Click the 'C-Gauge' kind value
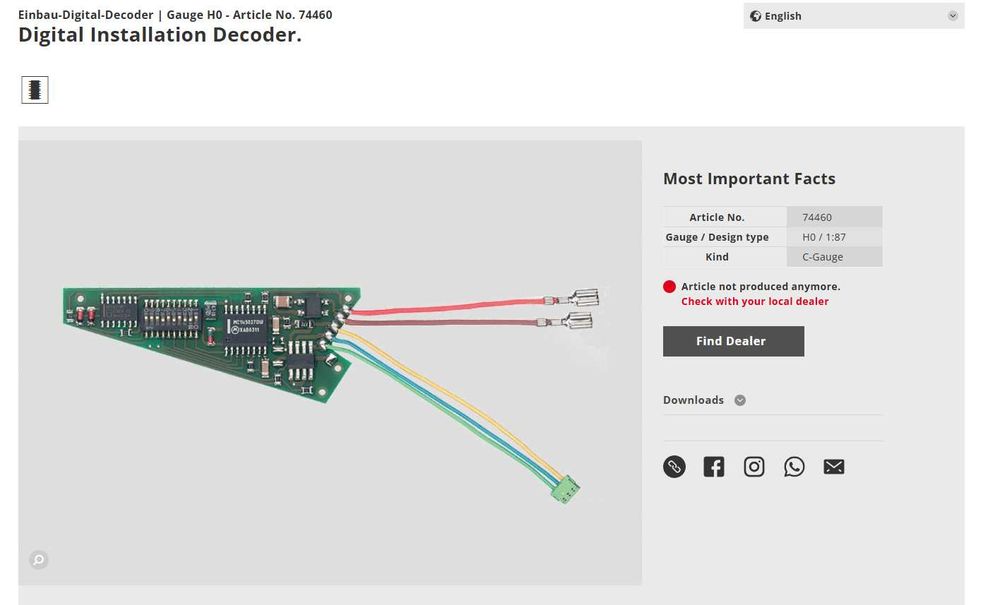The image size is (1000, 605). pos(823,257)
